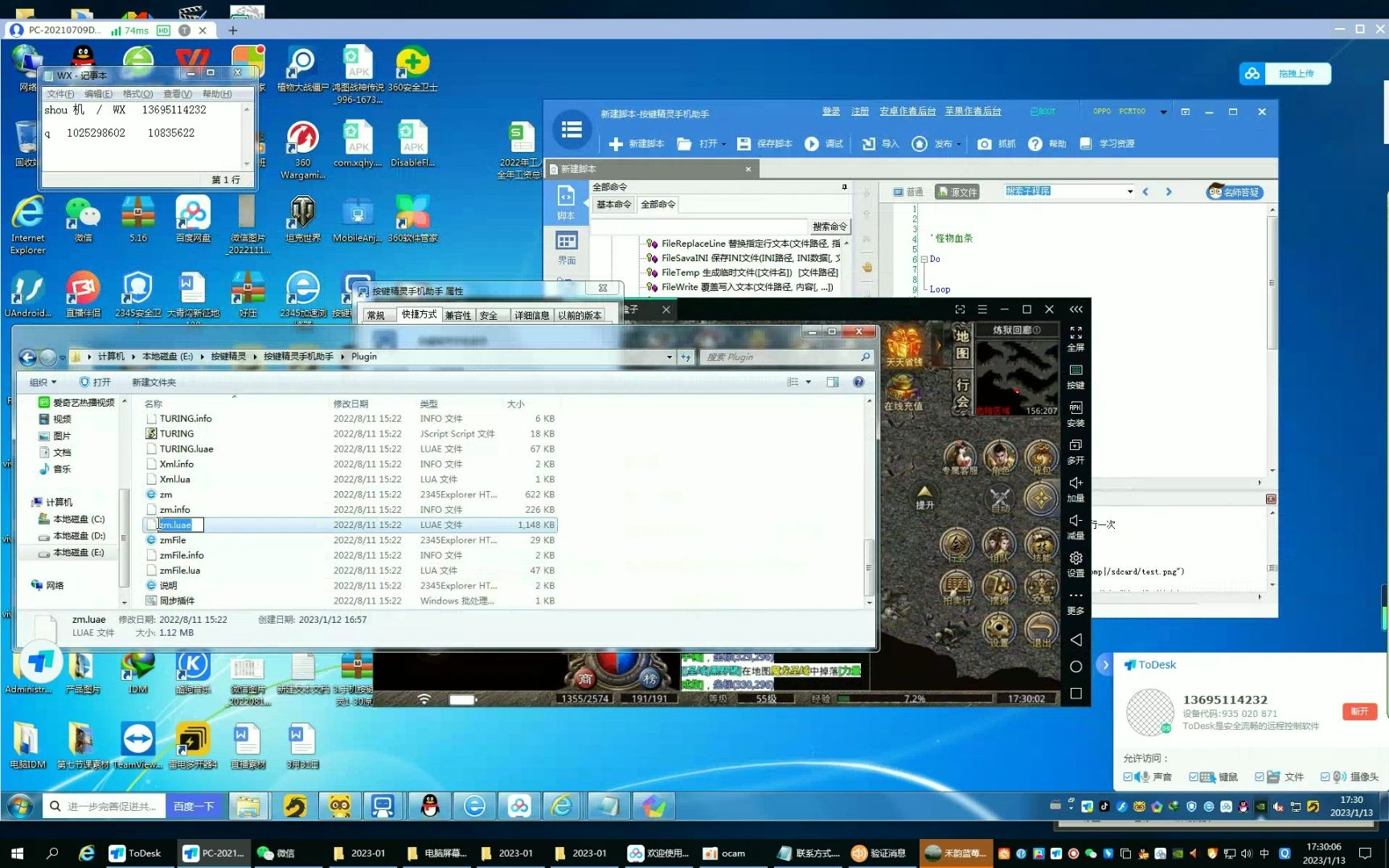The width and height of the screenshot is (1389, 868).
Task: Select the 快捷方式 properties tab
Action: click(x=419, y=314)
